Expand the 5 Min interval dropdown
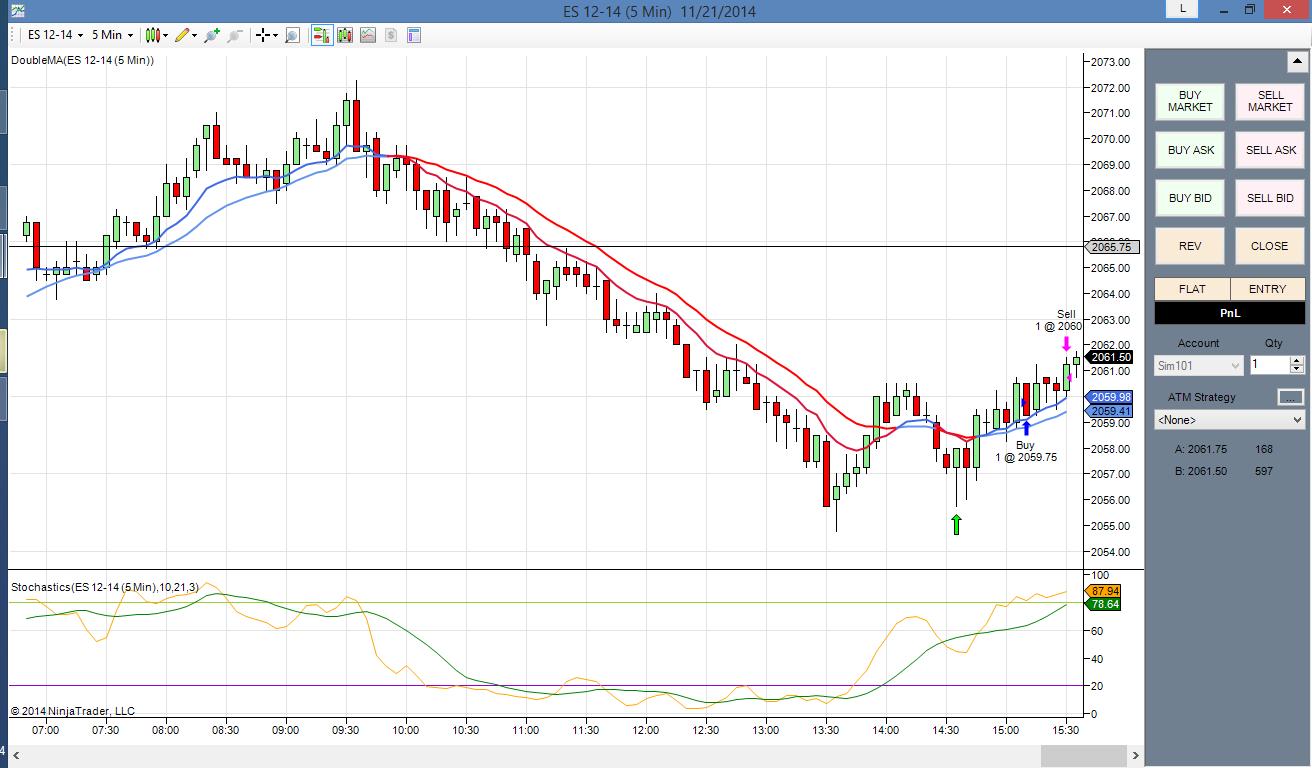 [x=112, y=35]
